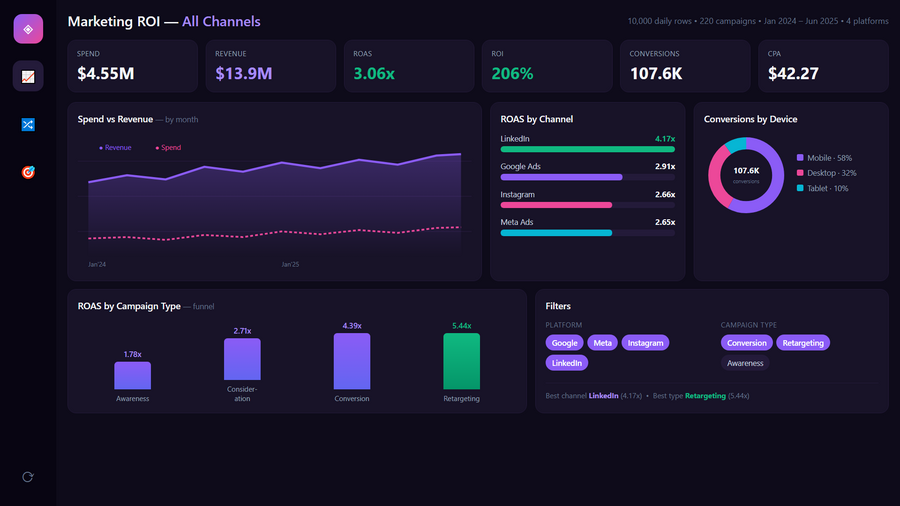Click the Retargeting 5.44x green bar
The width and height of the screenshot is (900, 506).
(461, 361)
